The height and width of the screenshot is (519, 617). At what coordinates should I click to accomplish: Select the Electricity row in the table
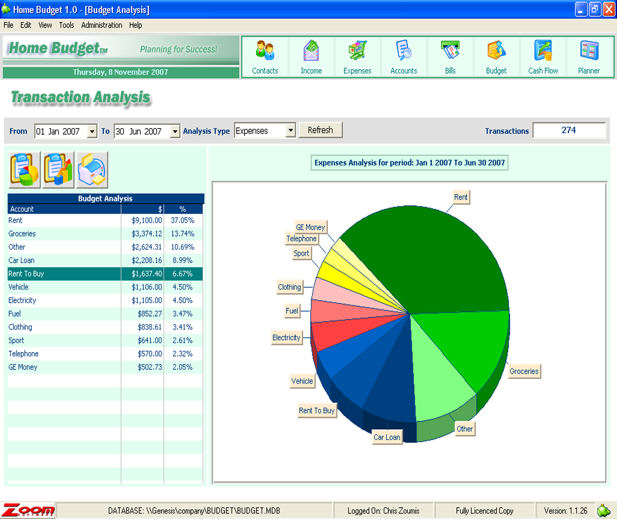(x=105, y=301)
